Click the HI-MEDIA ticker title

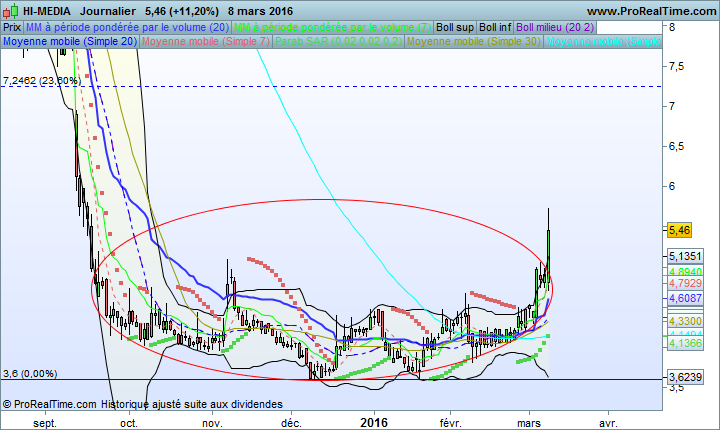pyautogui.click(x=46, y=11)
